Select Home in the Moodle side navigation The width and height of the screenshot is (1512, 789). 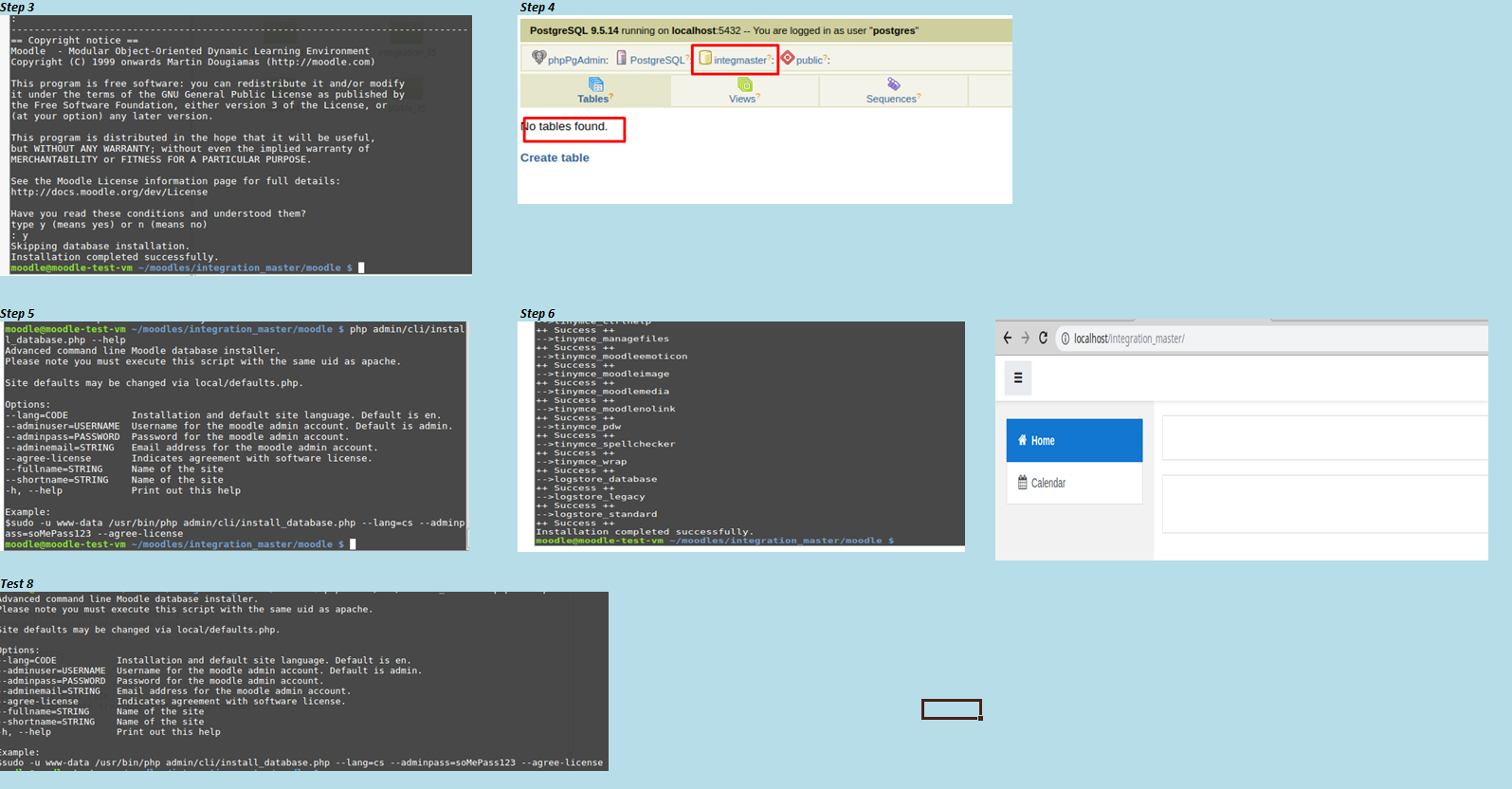(x=1074, y=440)
